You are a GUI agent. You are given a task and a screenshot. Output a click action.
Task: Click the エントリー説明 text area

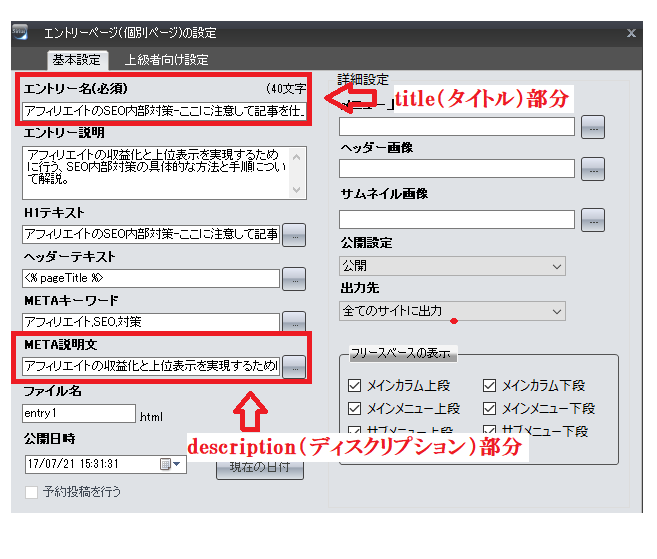click(x=156, y=173)
